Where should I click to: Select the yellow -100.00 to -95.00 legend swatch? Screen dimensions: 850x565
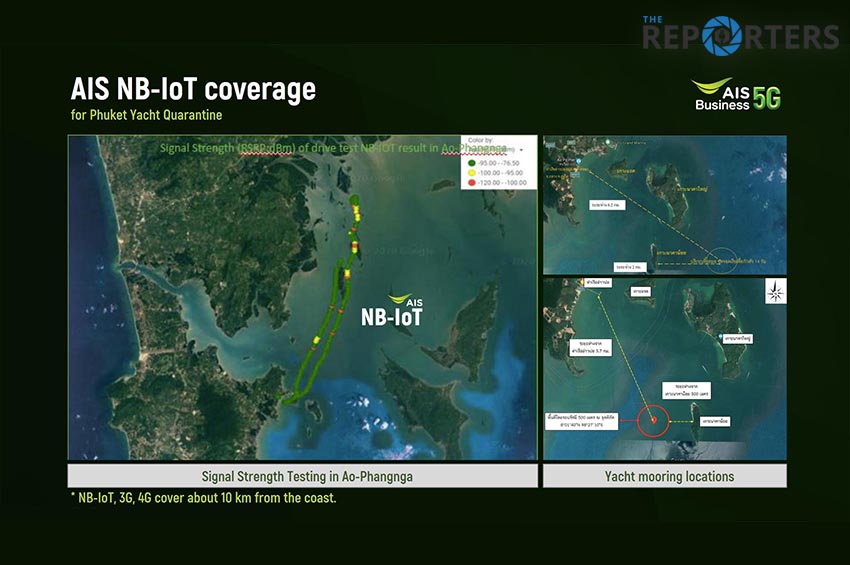click(471, 172)
